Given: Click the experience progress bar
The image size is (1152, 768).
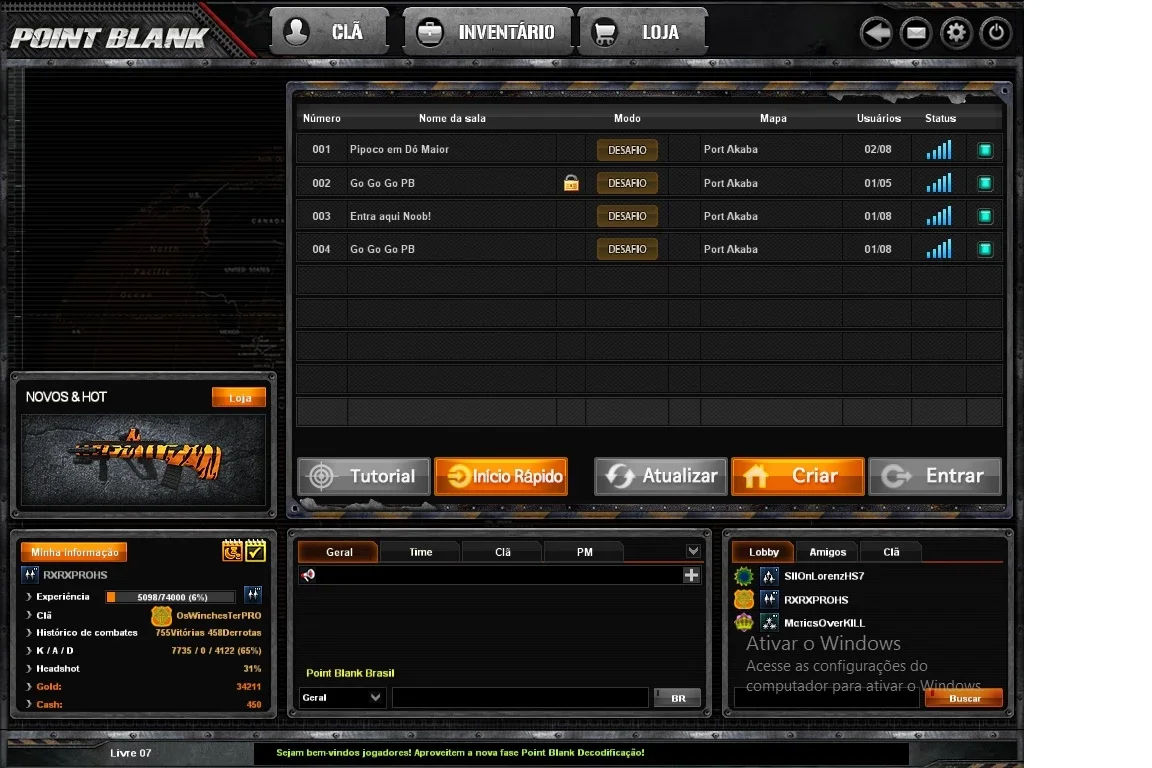Looking at the screenshot, I should click(x=171, y=597).
